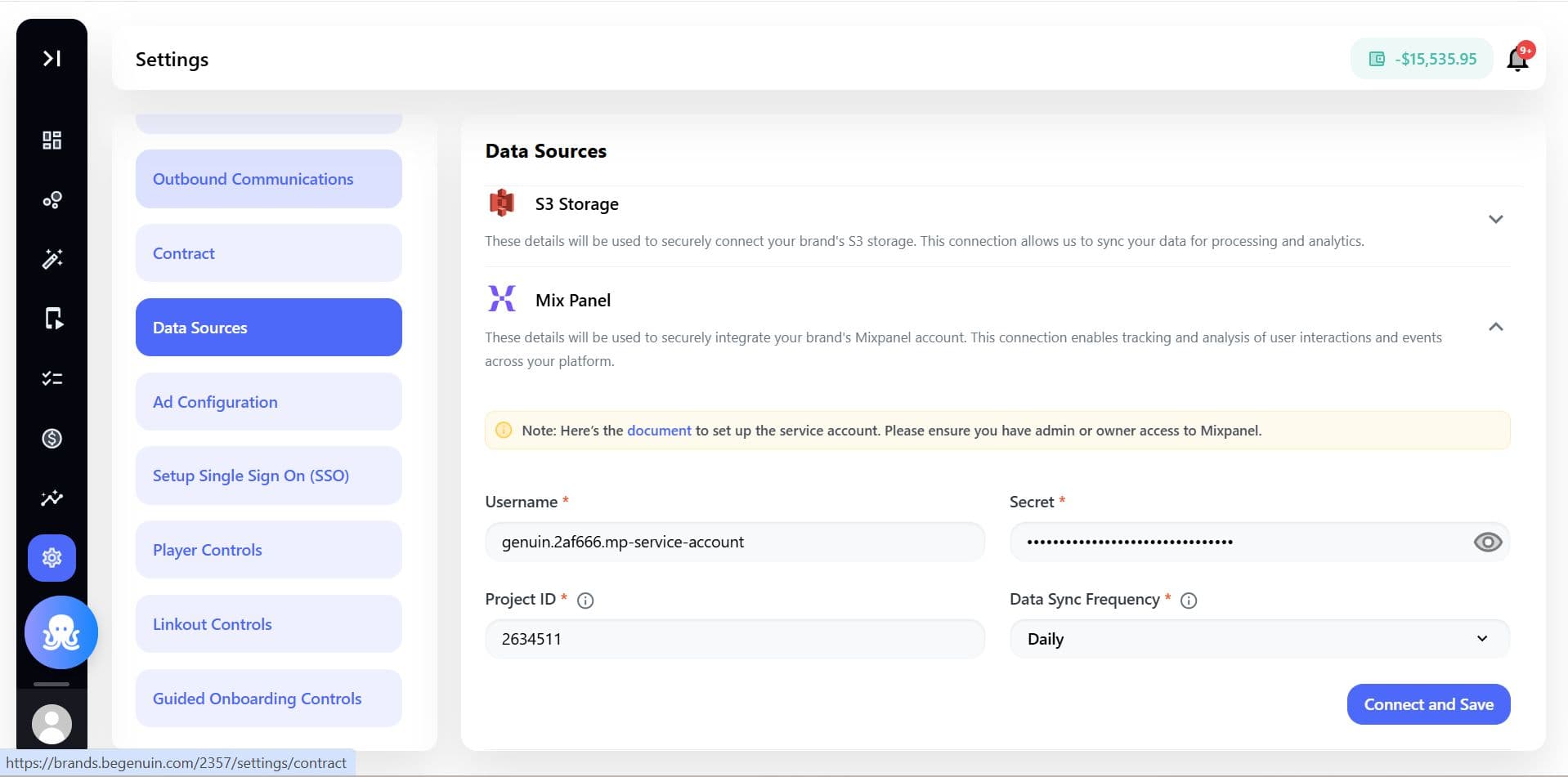Click the connected circles icon in sidebar

pos(52,200)
